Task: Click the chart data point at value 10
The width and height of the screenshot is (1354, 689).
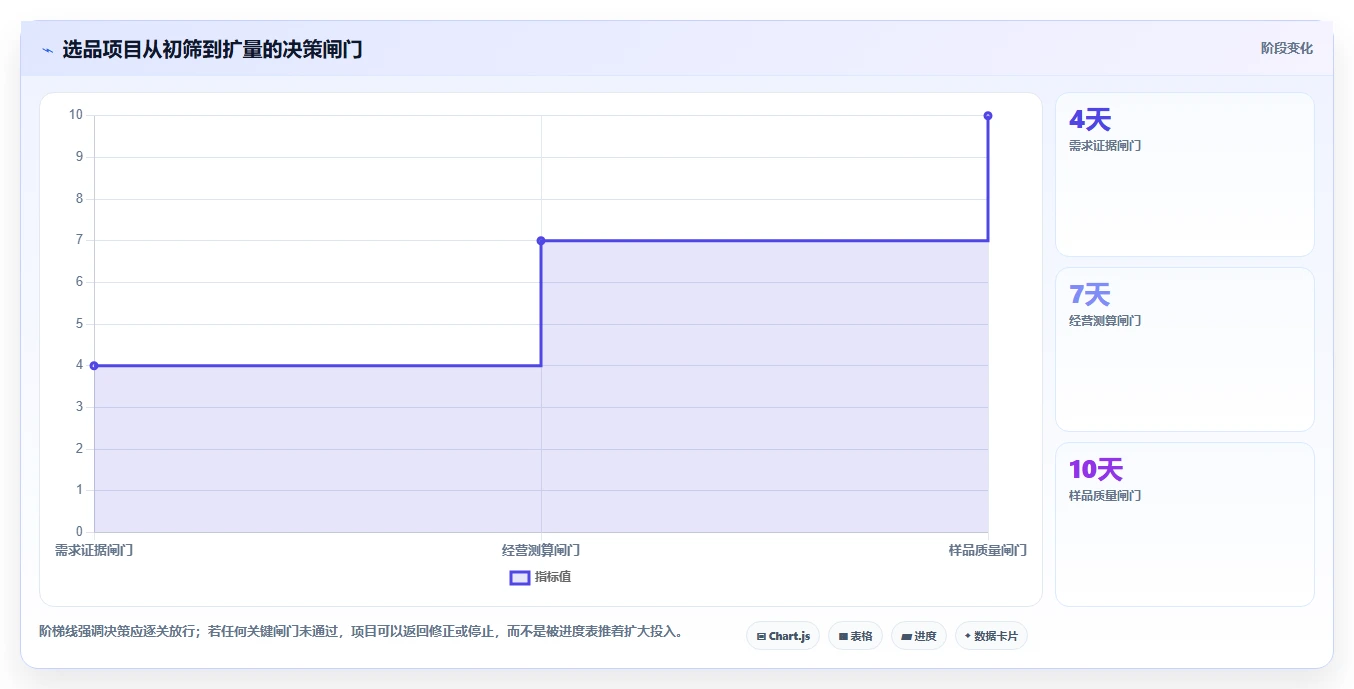Action: tap(988, 116)
